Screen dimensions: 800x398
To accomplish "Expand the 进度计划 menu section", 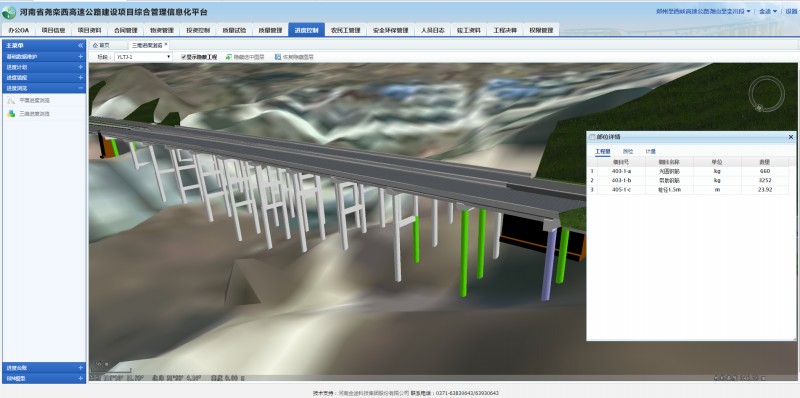I will [81, 67].
